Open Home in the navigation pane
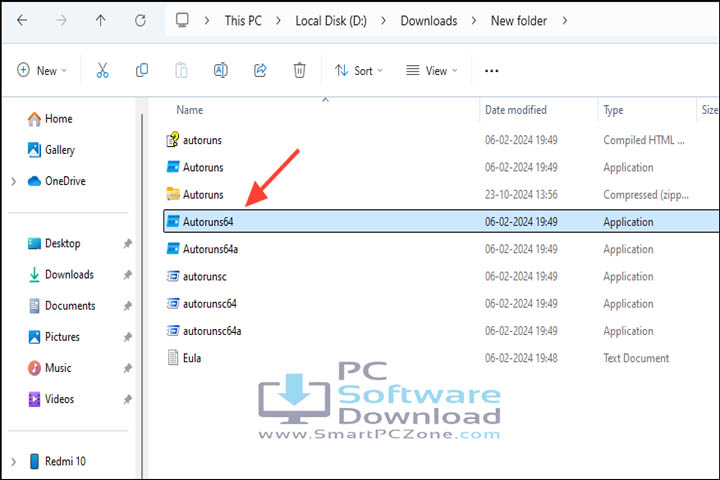 pos(50,119)
